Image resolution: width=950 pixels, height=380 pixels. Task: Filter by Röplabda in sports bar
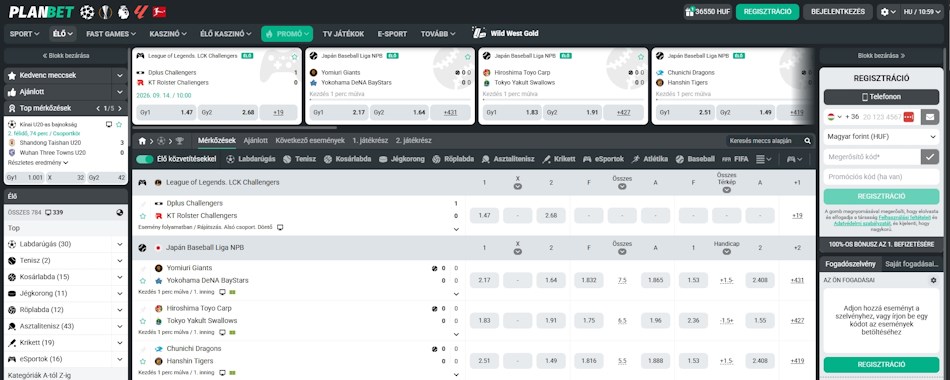pyautogui.click(x=454, y=159)
